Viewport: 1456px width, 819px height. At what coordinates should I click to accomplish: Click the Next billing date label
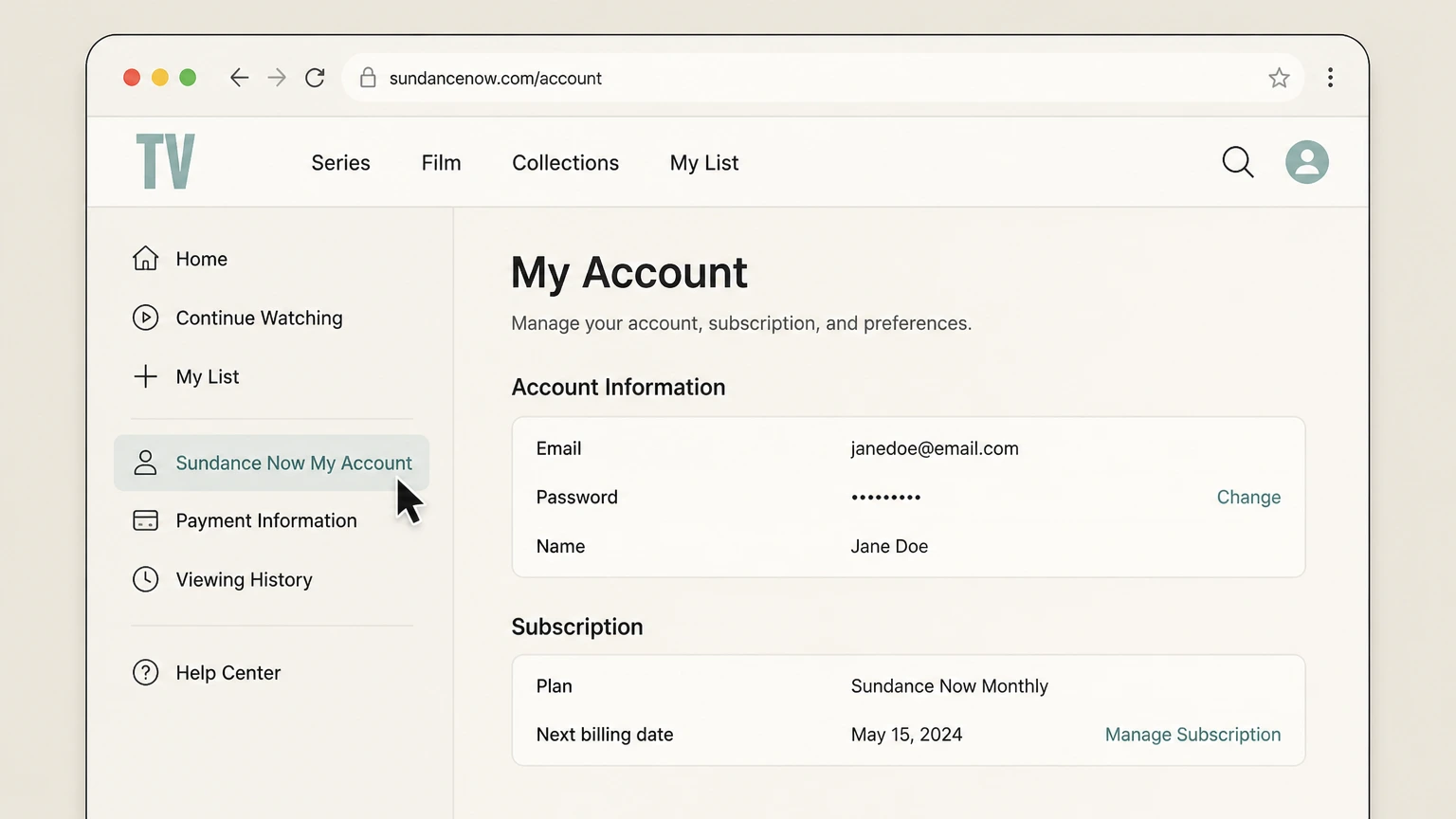[x=605, y=735]
